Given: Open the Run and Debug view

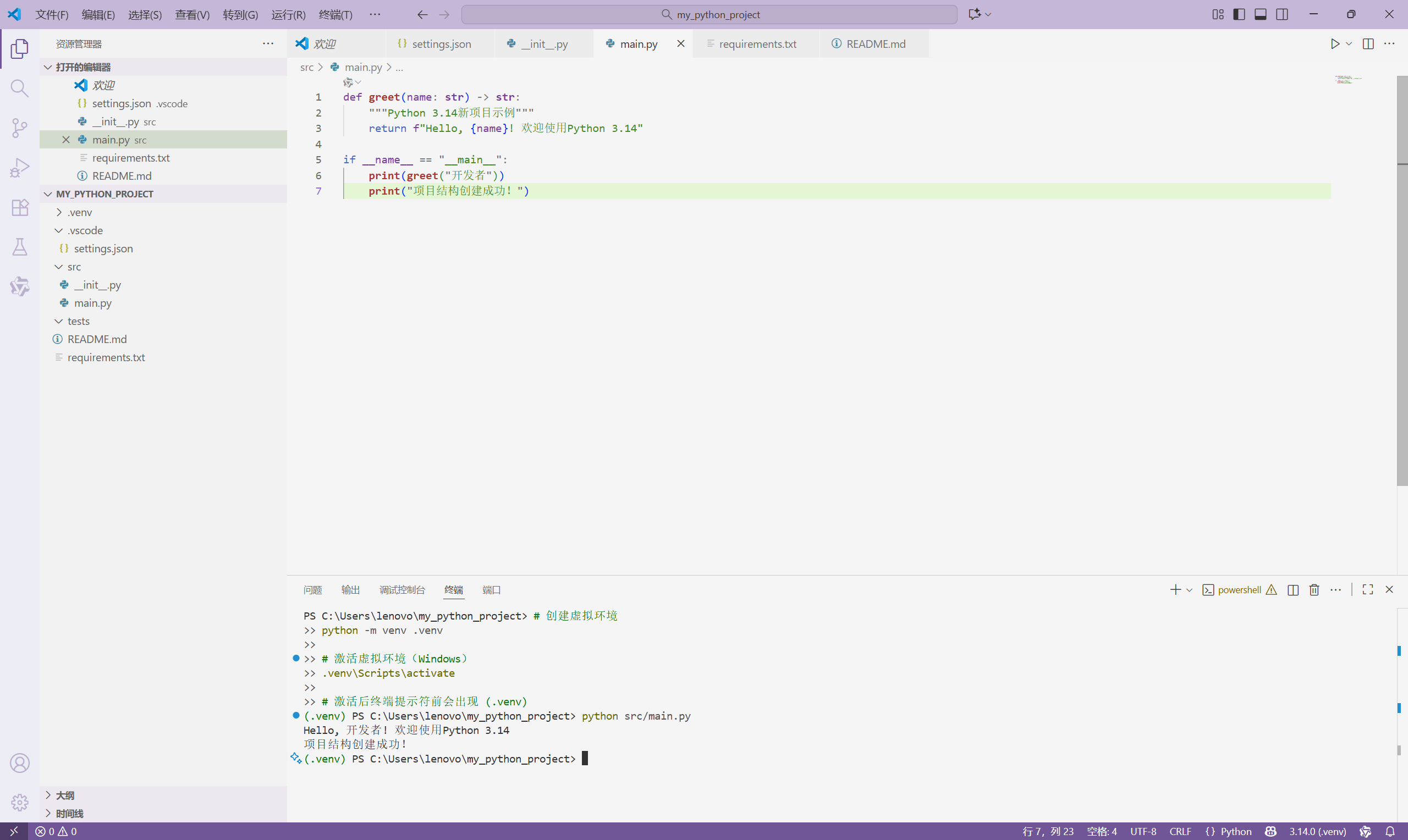Looking at the screenshot, I should click(x=19, y=167).
